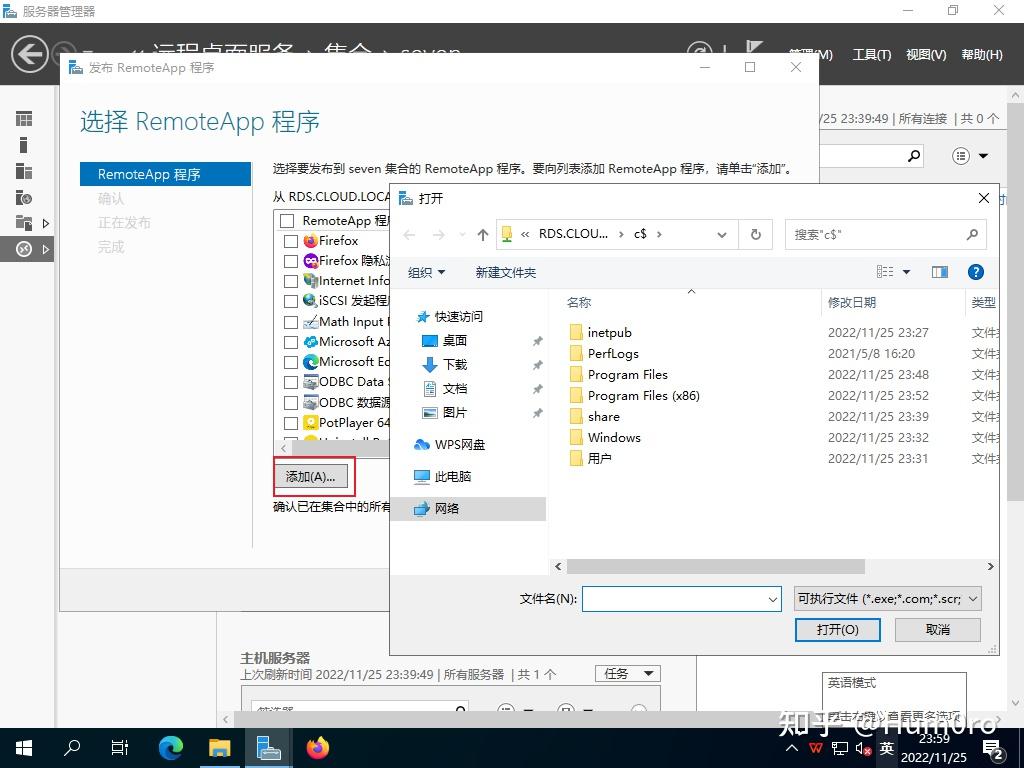Check the iSCSI 发起程序 checkbox
This screenshot has height=768, width=1024.
point(291,301)
